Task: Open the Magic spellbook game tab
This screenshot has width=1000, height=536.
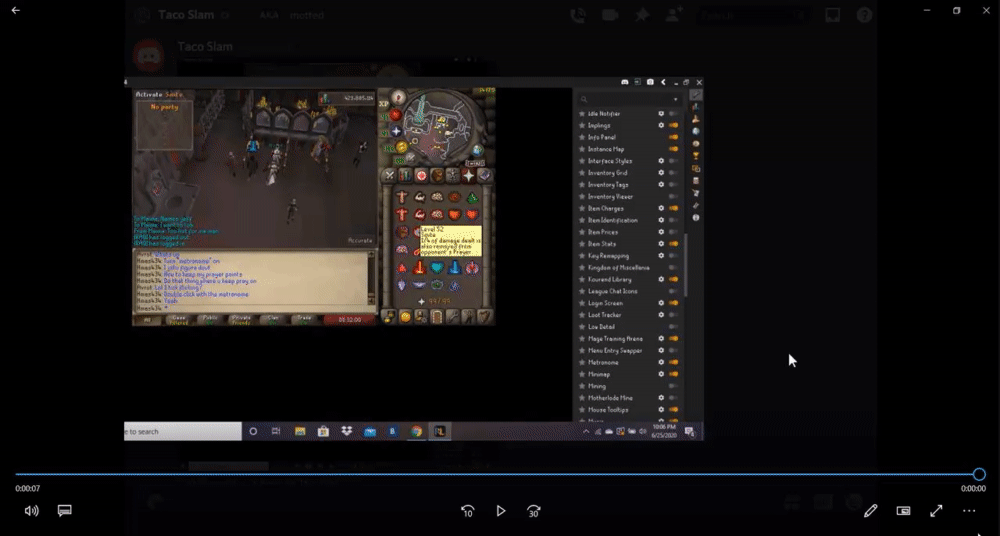Action: click(x=485, y=175)
